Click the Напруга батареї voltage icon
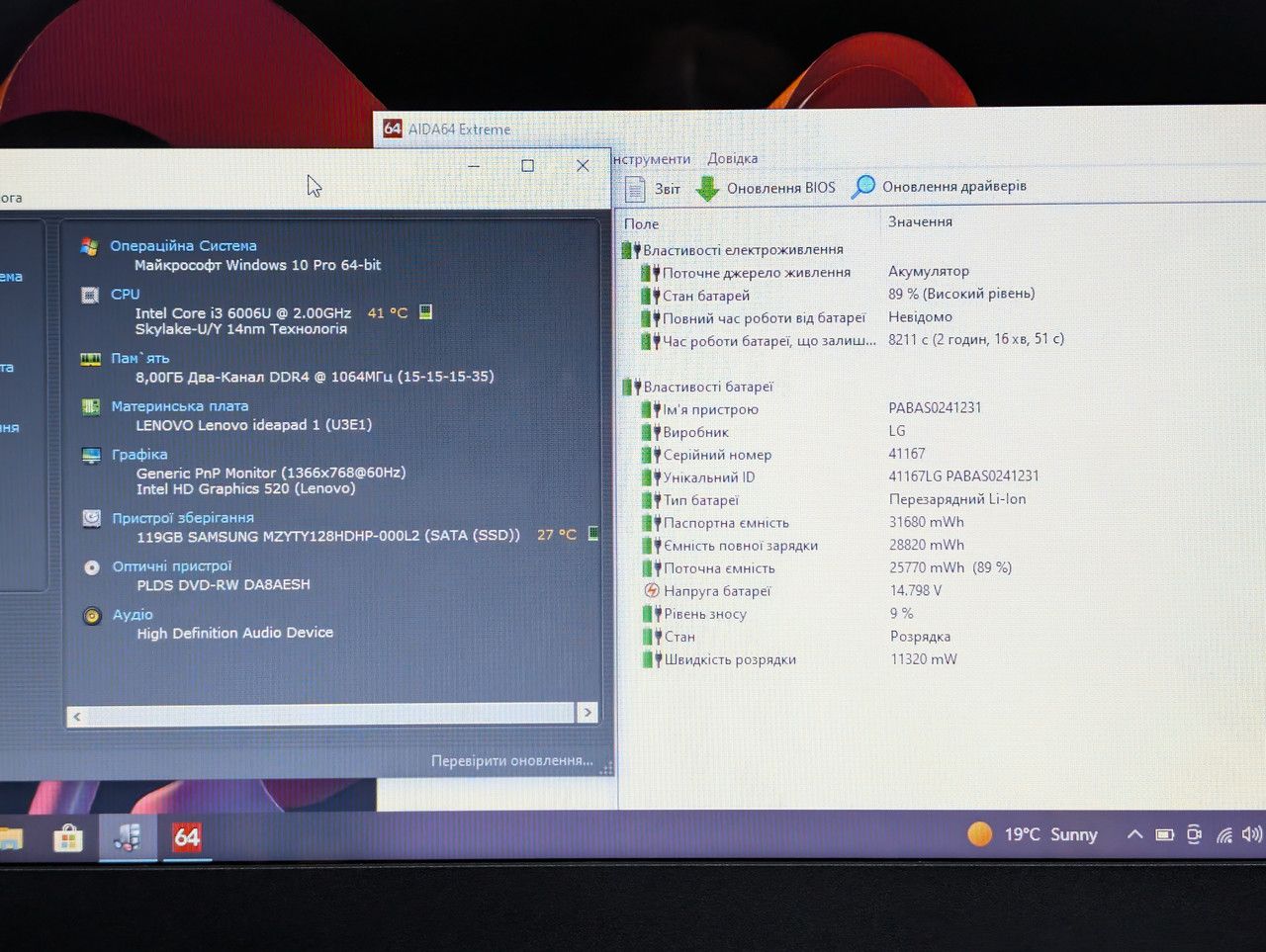This screenshot has width=1266, height=952. 651,591
